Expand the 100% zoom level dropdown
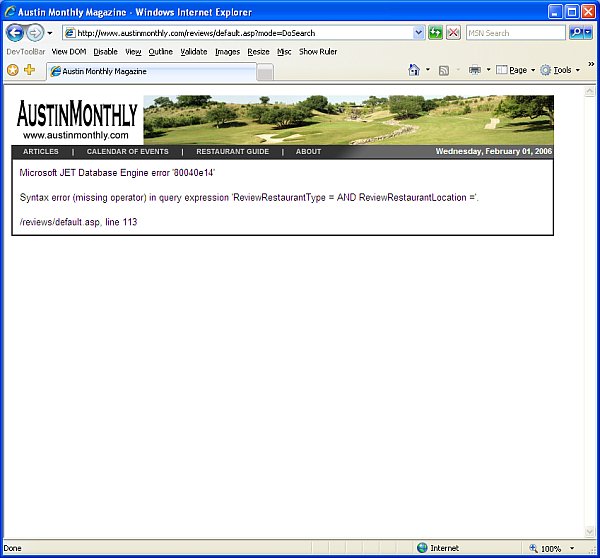 [x=572, y=548]
